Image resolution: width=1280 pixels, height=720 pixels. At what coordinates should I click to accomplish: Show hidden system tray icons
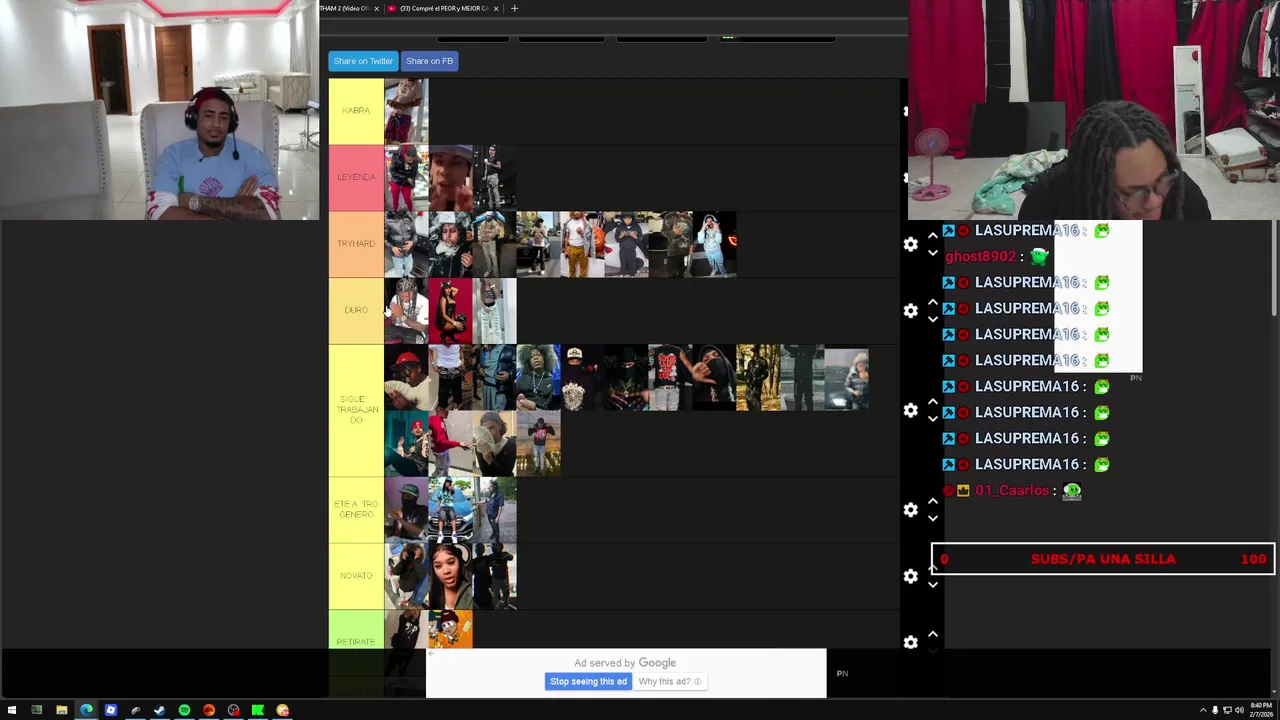[x=1203, y=710]
